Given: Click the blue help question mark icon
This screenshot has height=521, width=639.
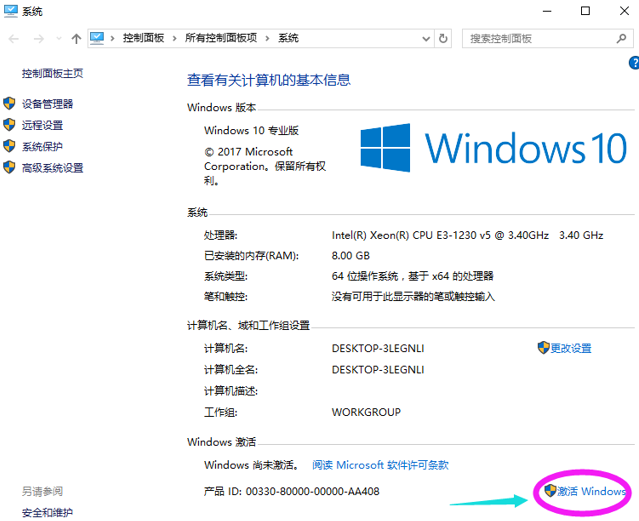Looking at the screenshot, I should click(x=634, y=63).
